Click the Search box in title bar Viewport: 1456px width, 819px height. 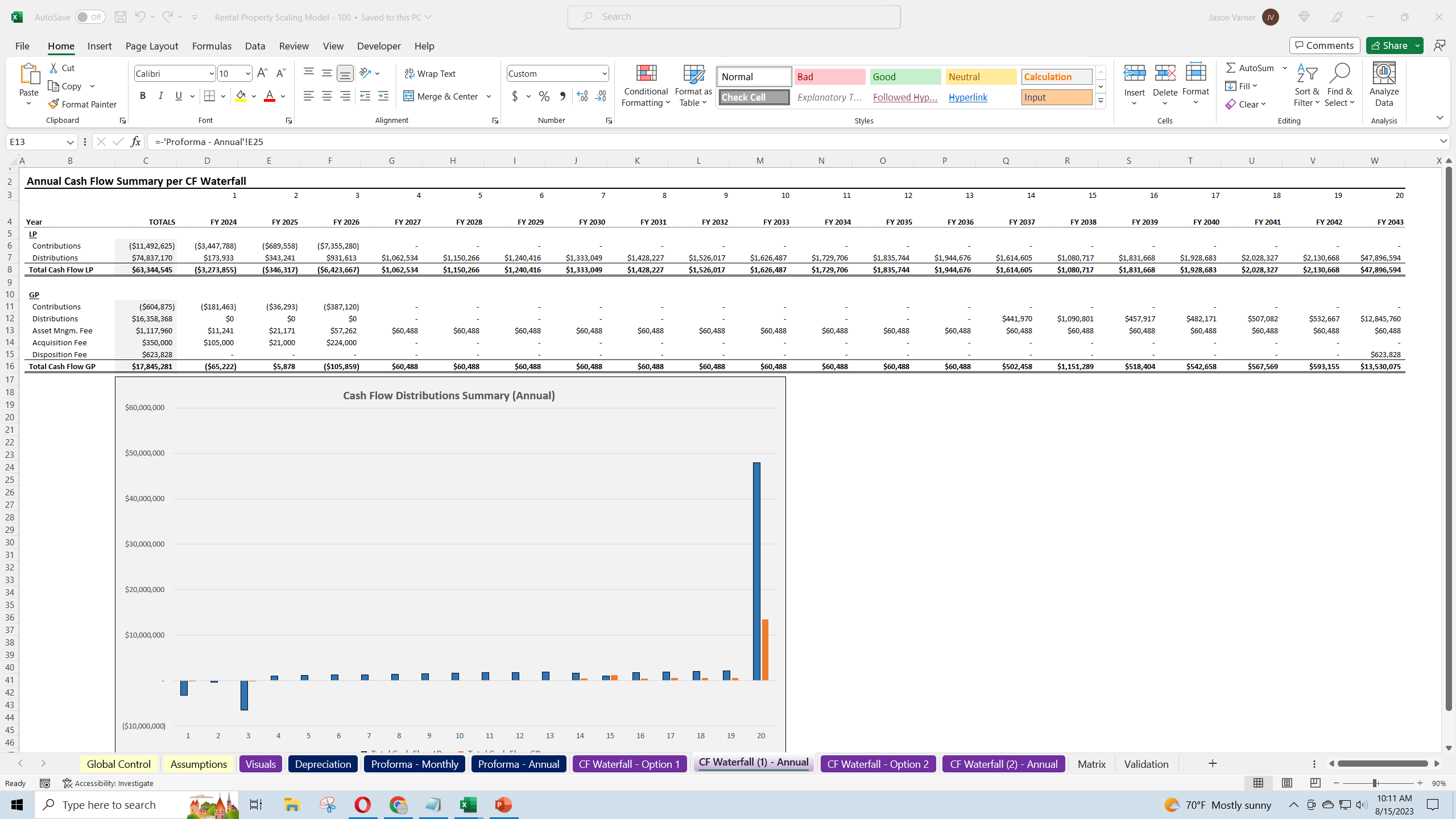(734, 17)
